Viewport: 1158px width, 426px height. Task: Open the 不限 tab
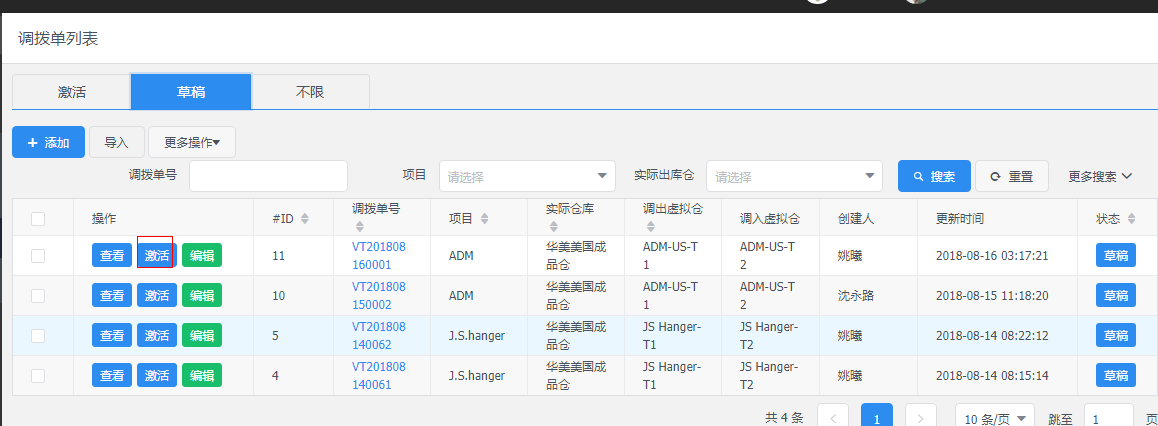310,92
